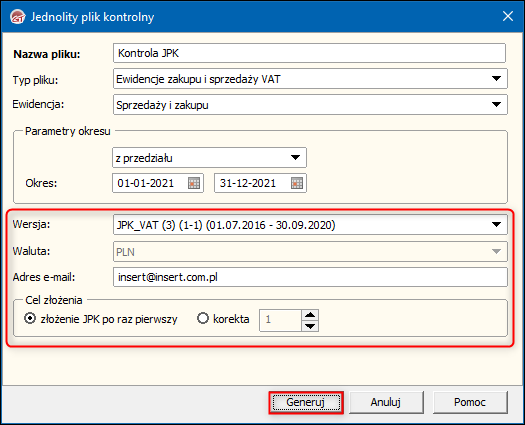Click into the Adres e-mail field
The height and width of the screenshot is (425, 525).
(x=310, y=277)
